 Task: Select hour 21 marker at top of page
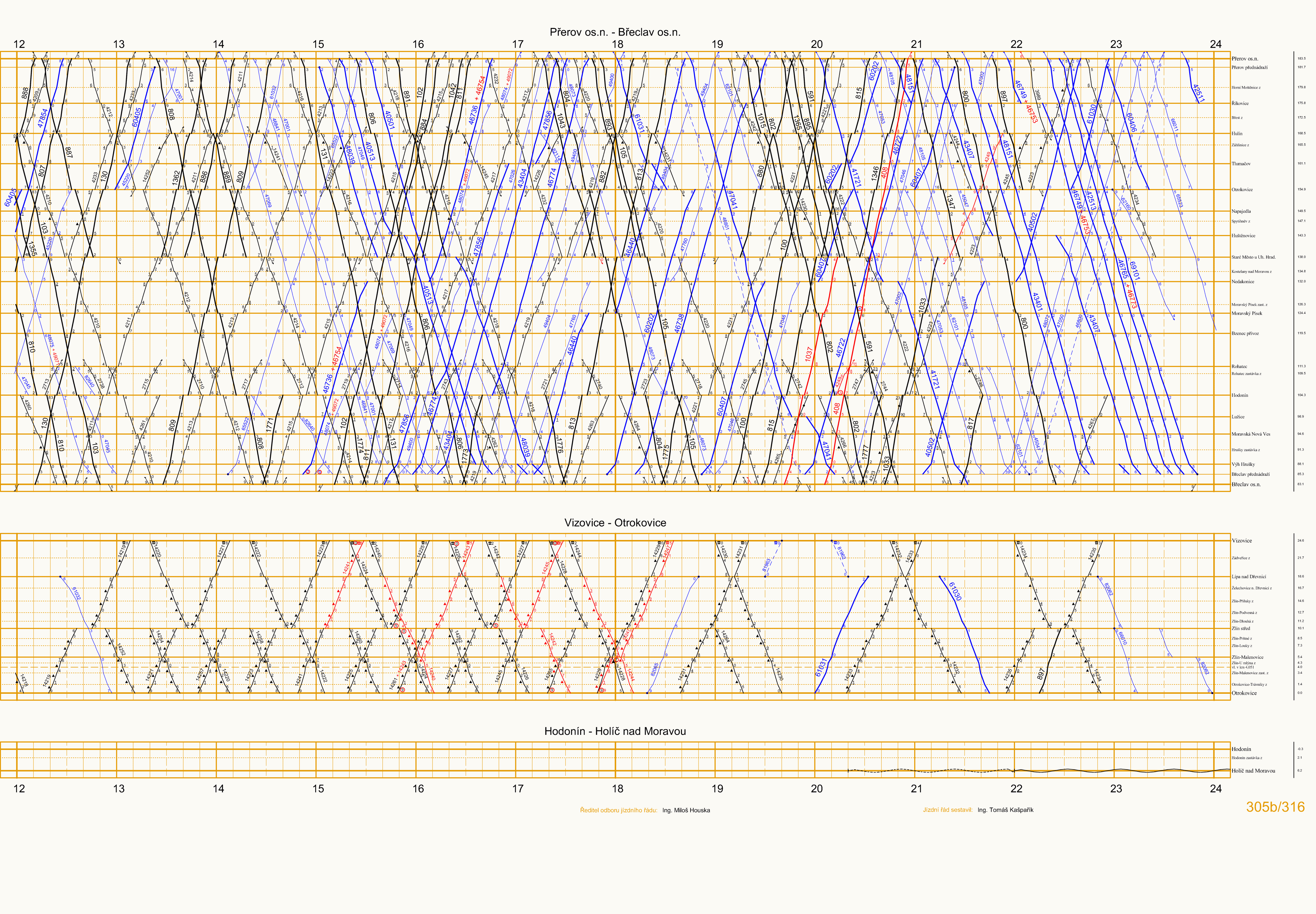[916, 44]
